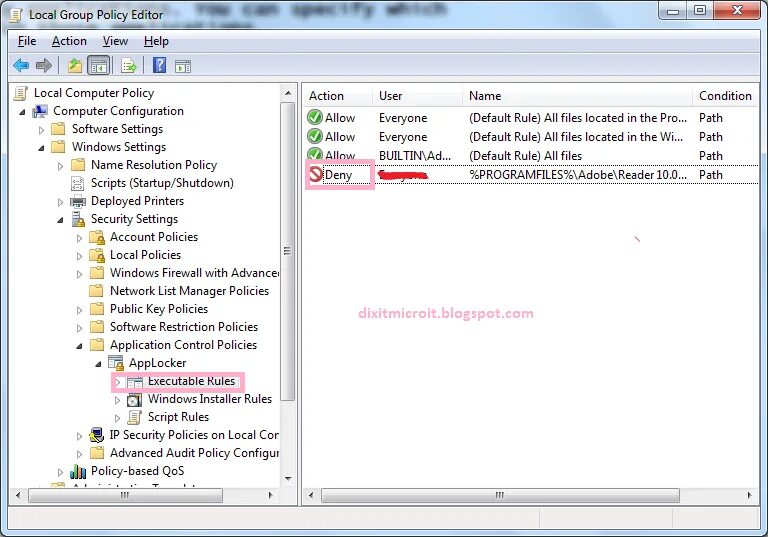Click rules pane horizontal scrollbar thumb
This screenshot has width=768, height=537.
pyautogui.click(x=500, y=495)
